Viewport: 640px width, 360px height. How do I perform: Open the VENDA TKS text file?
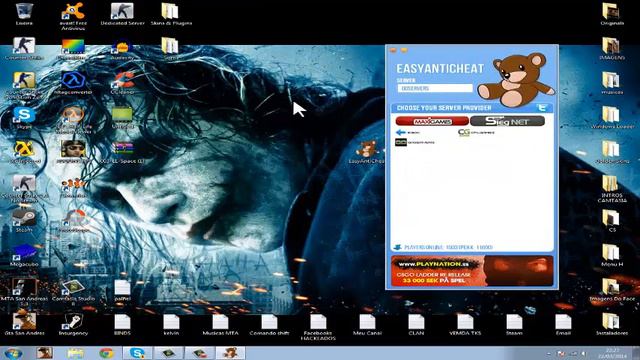(465, 324)
